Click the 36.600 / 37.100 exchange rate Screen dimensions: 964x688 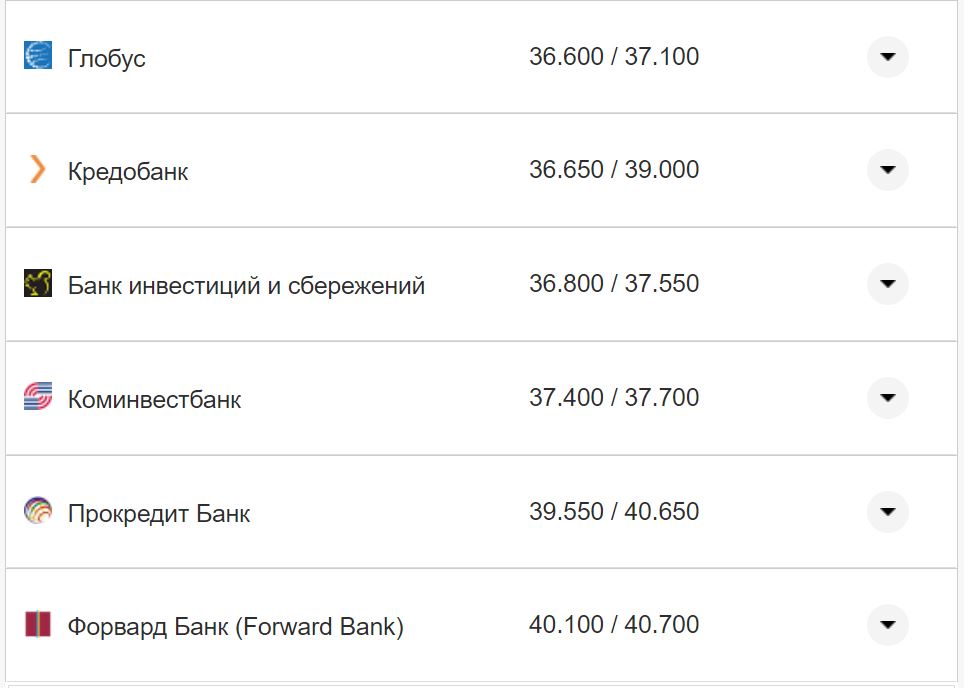(614, 57)
